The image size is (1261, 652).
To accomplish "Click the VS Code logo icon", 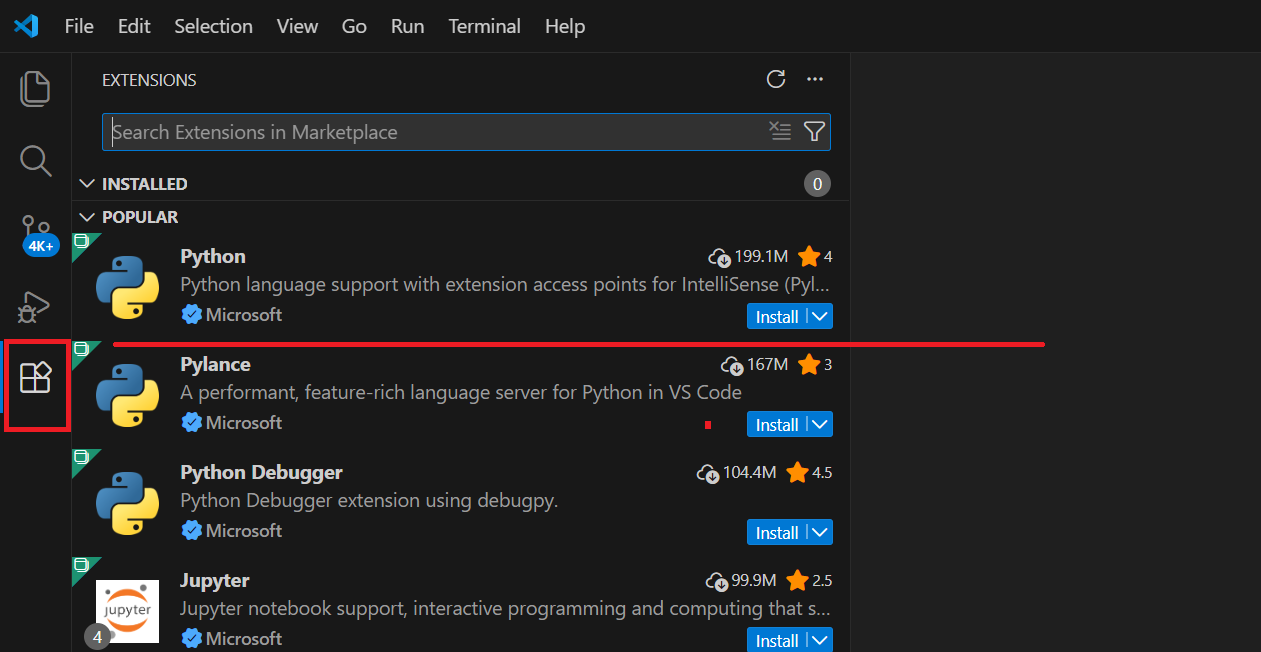I will click(x=26, y=26).
